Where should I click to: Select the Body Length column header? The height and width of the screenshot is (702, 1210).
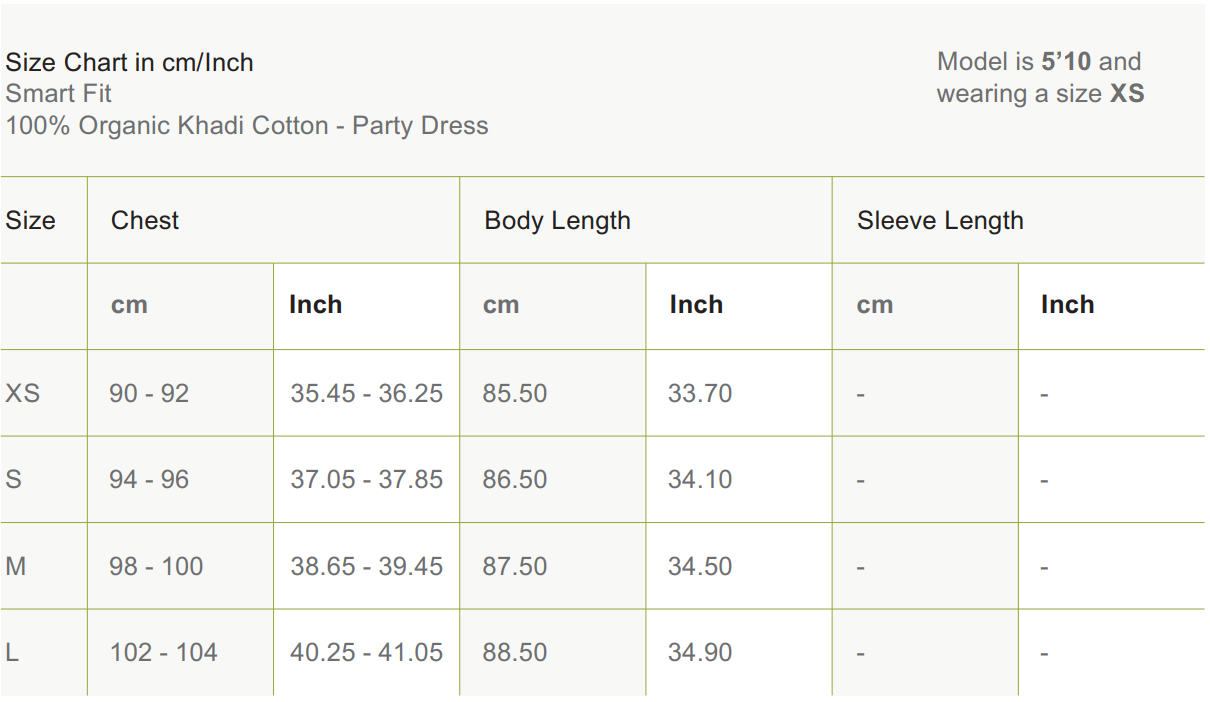tap(557, 221)
